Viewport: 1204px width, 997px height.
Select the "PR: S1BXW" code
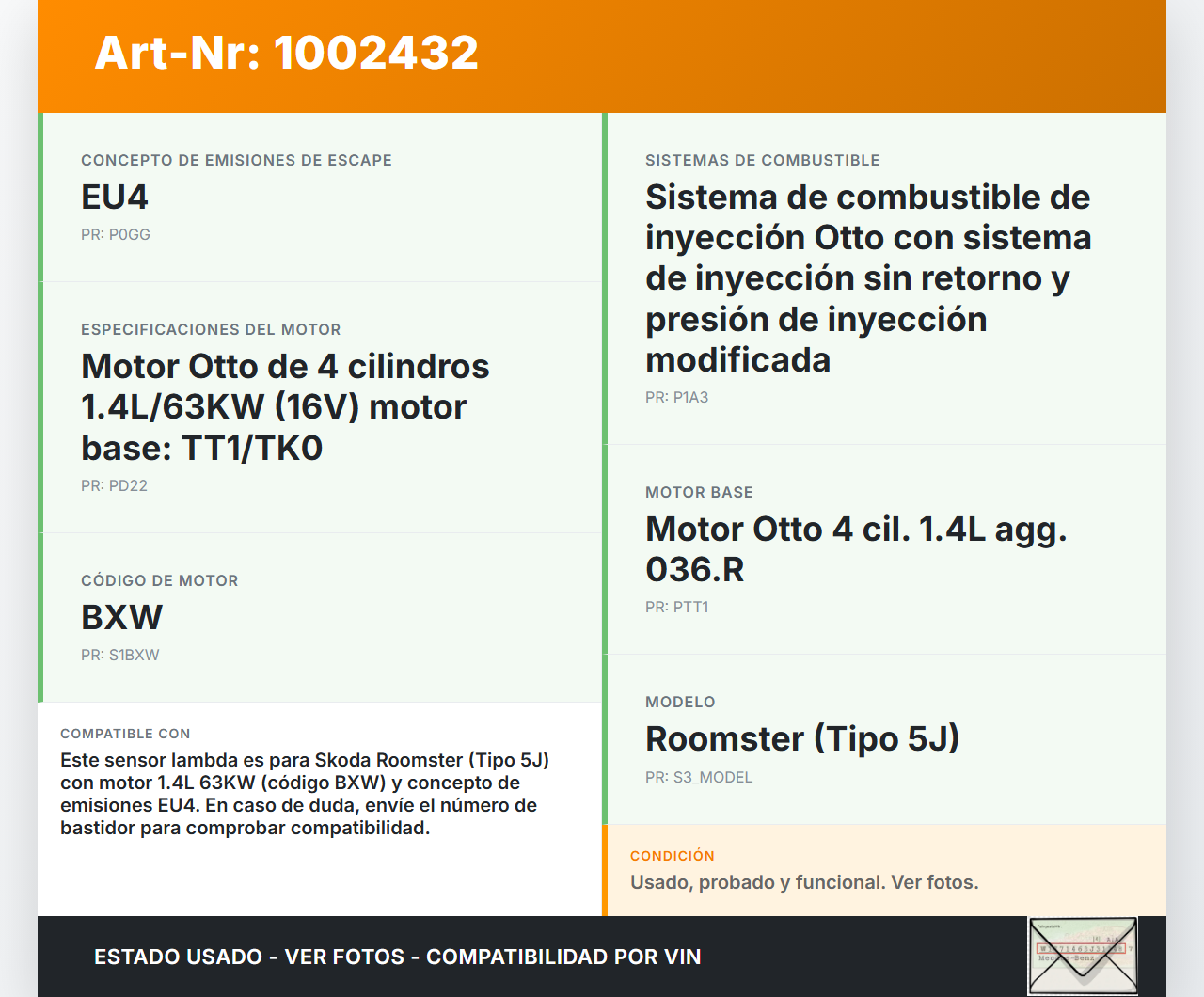120,655
